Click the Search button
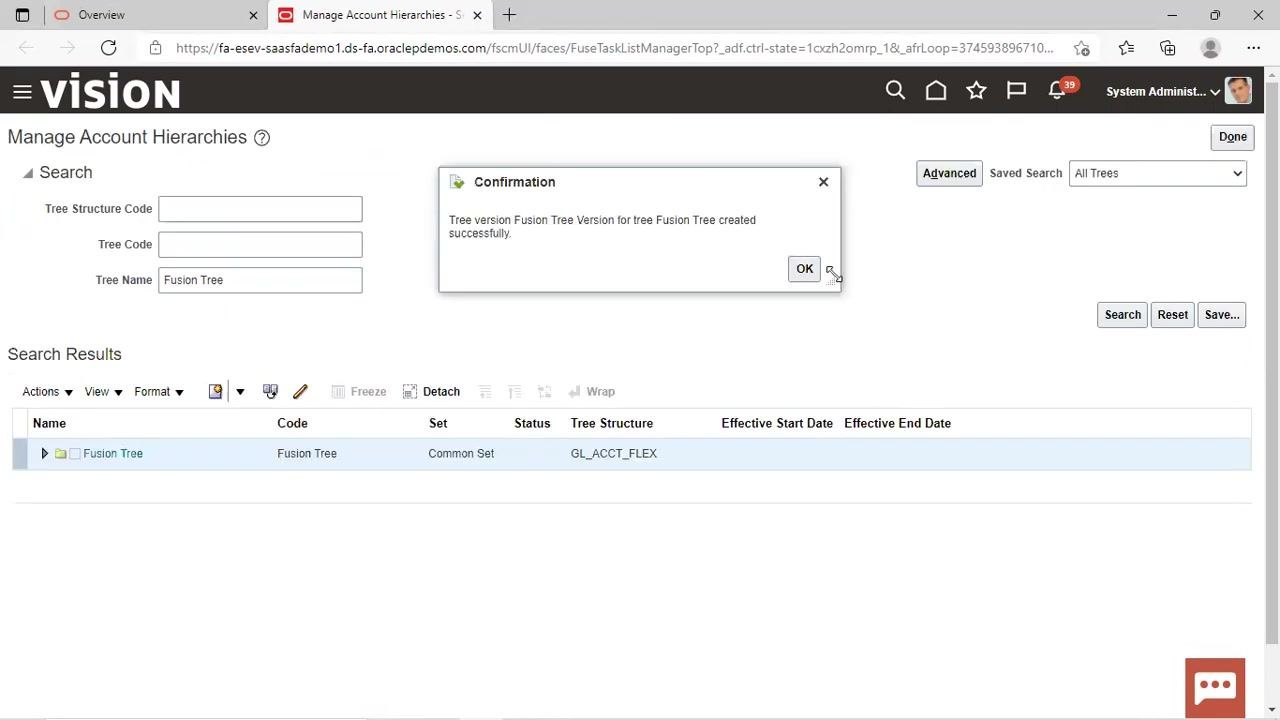Screen dimensions: 1280x720 click(x=1122, y=315)
